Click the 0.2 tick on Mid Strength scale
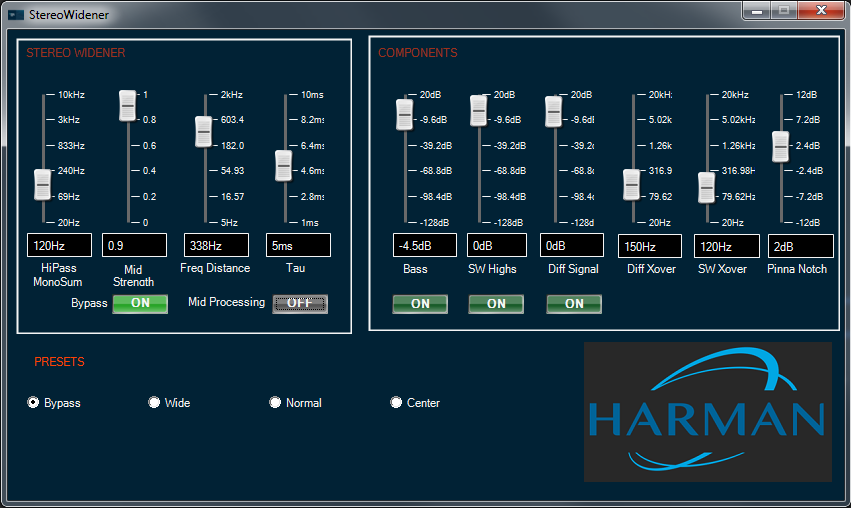 (149, 196)
